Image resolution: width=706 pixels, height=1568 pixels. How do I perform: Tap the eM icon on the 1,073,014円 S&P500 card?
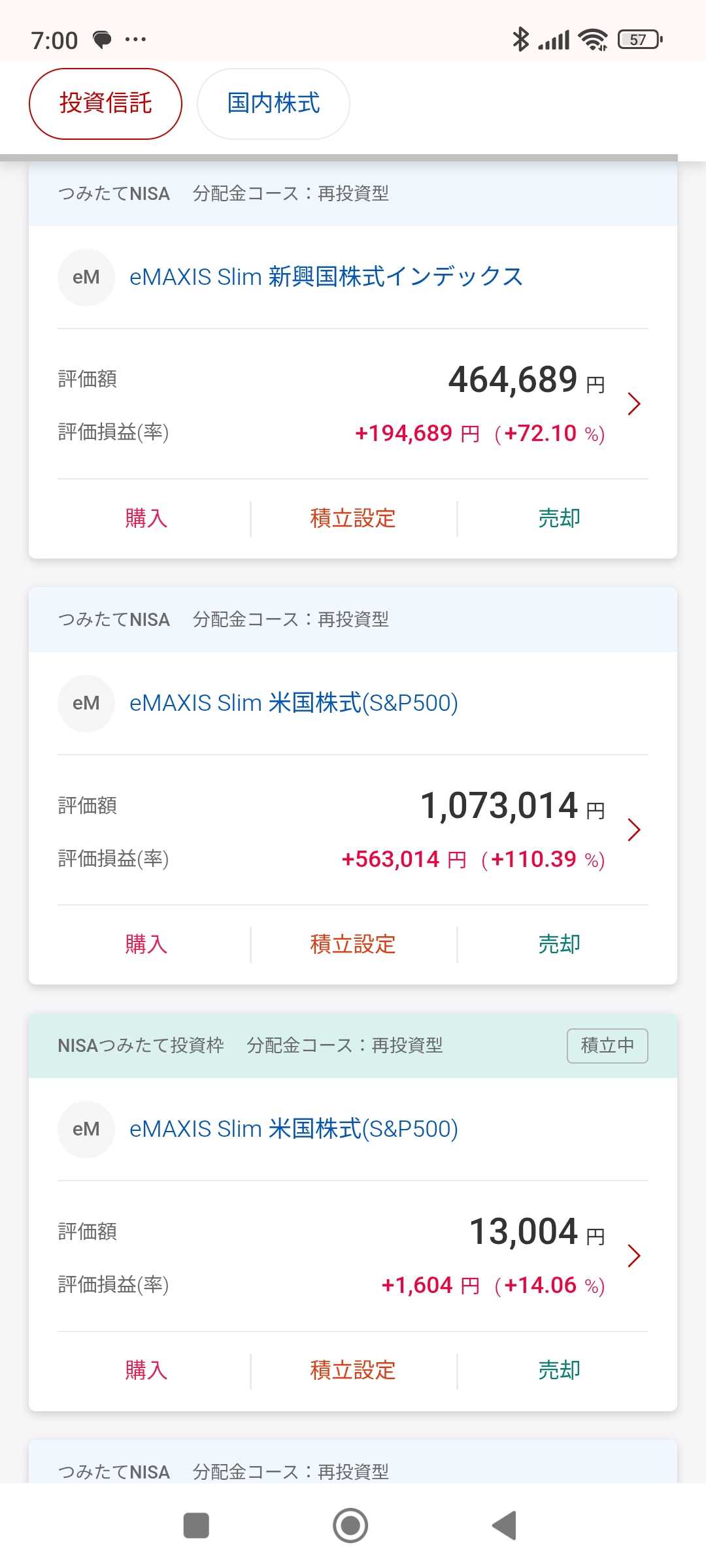click(86, 704)
